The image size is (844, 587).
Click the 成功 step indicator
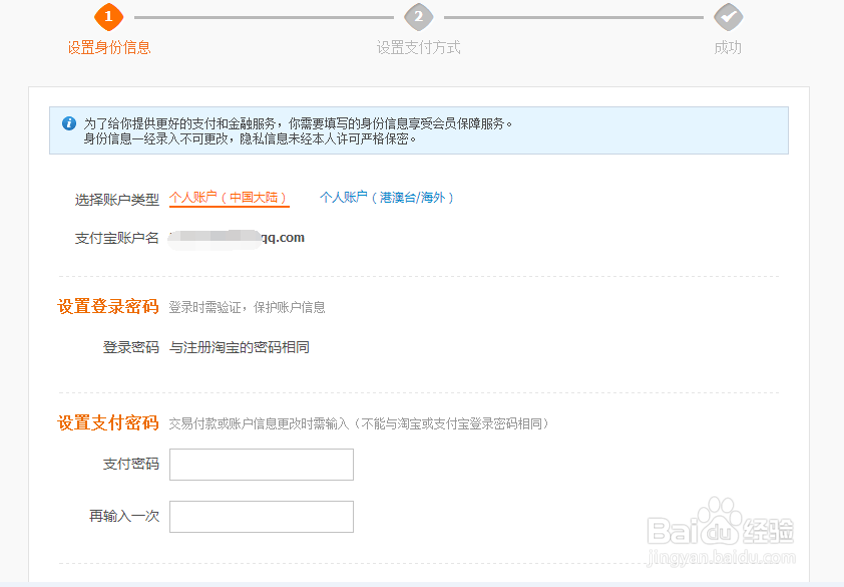[x=728, y=47]
